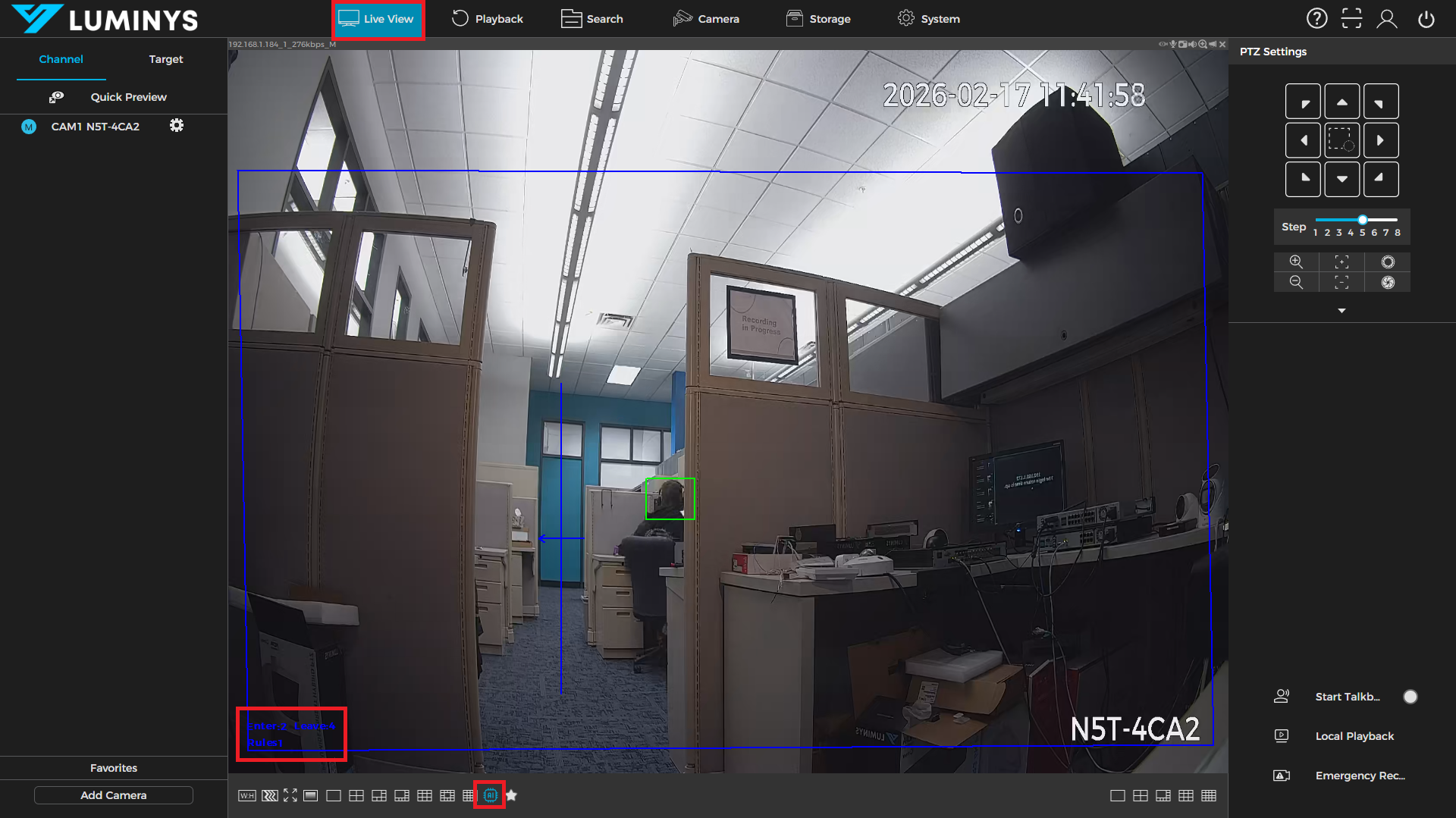1456x818 pixels.
Task: Click the fullscreen arrows icon in bottom toolbar
Action: click(290, 795)
